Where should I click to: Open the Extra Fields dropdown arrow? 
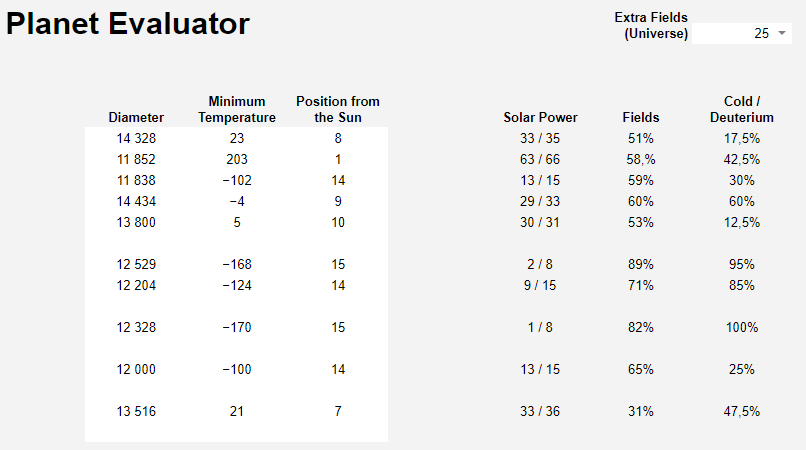coord(782,33)
